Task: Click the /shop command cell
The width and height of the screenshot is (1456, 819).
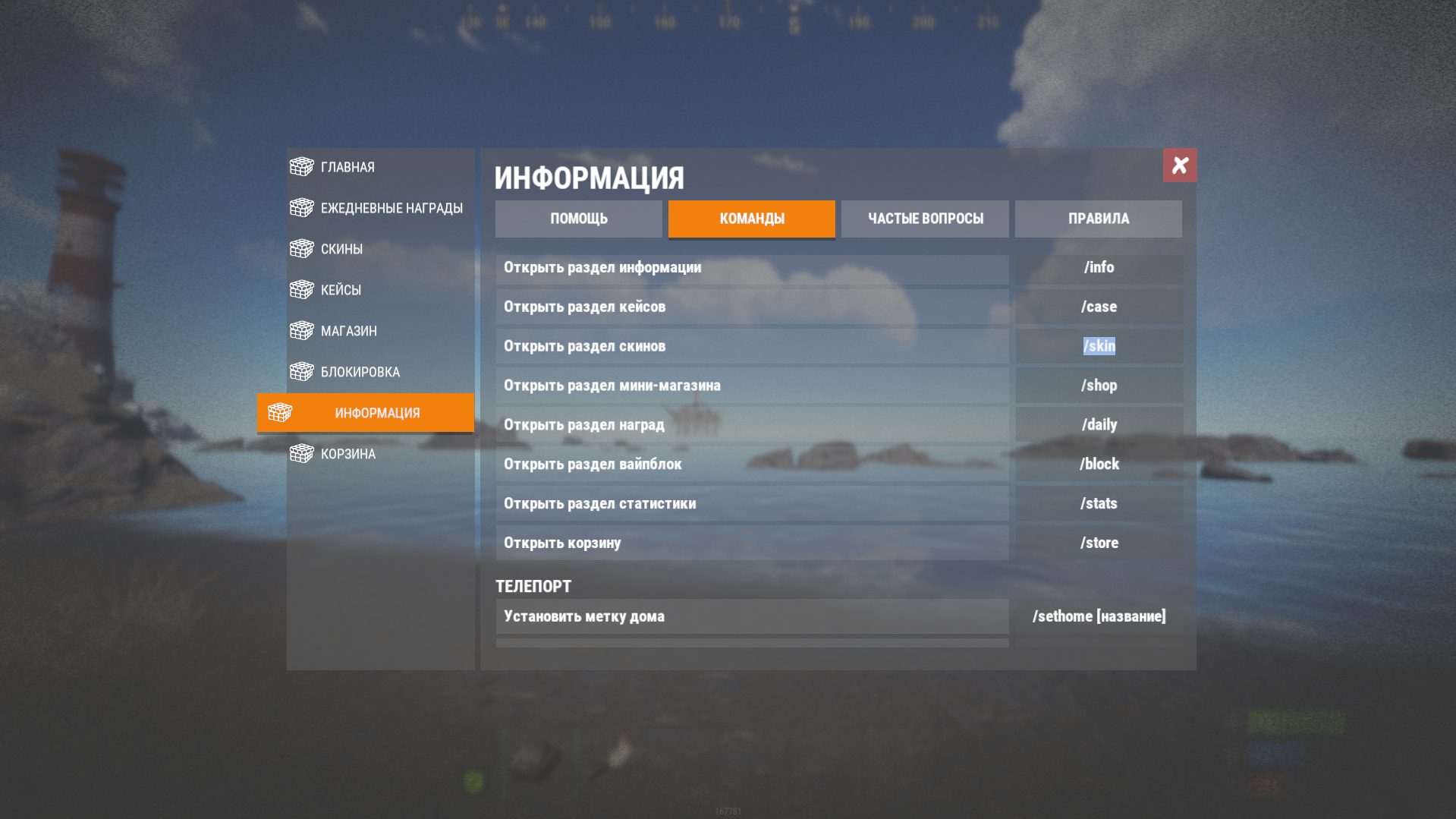Action: [1099, 386]
